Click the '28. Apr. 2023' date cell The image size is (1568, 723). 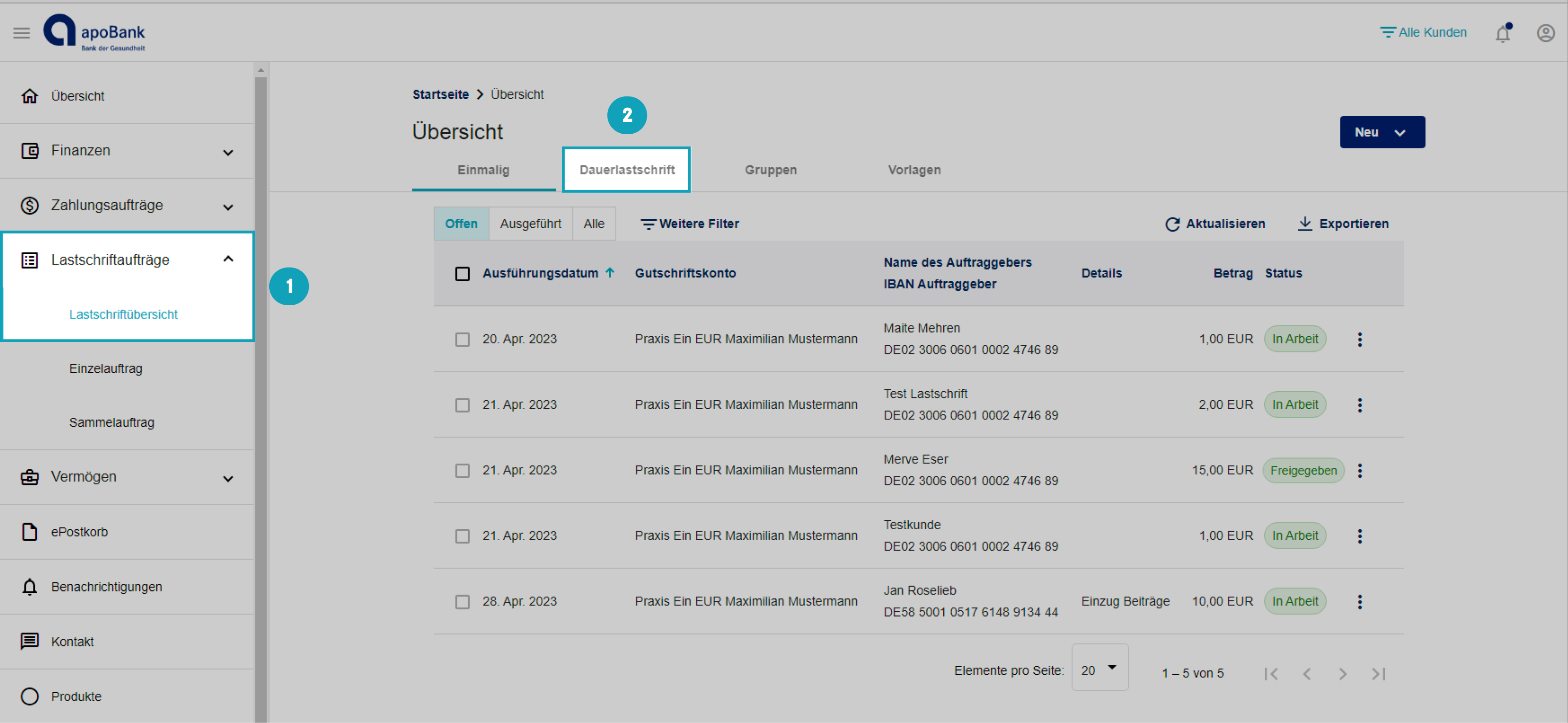pos(520,602)
